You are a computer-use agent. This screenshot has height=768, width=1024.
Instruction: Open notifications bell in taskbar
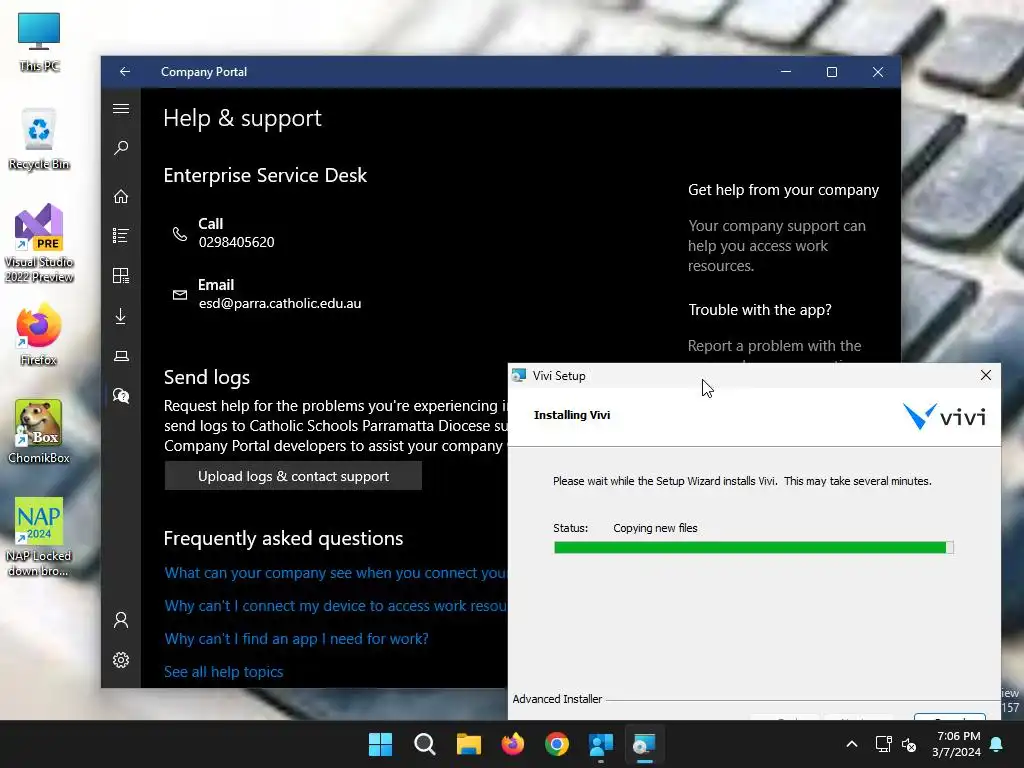(x=997, y=744)
